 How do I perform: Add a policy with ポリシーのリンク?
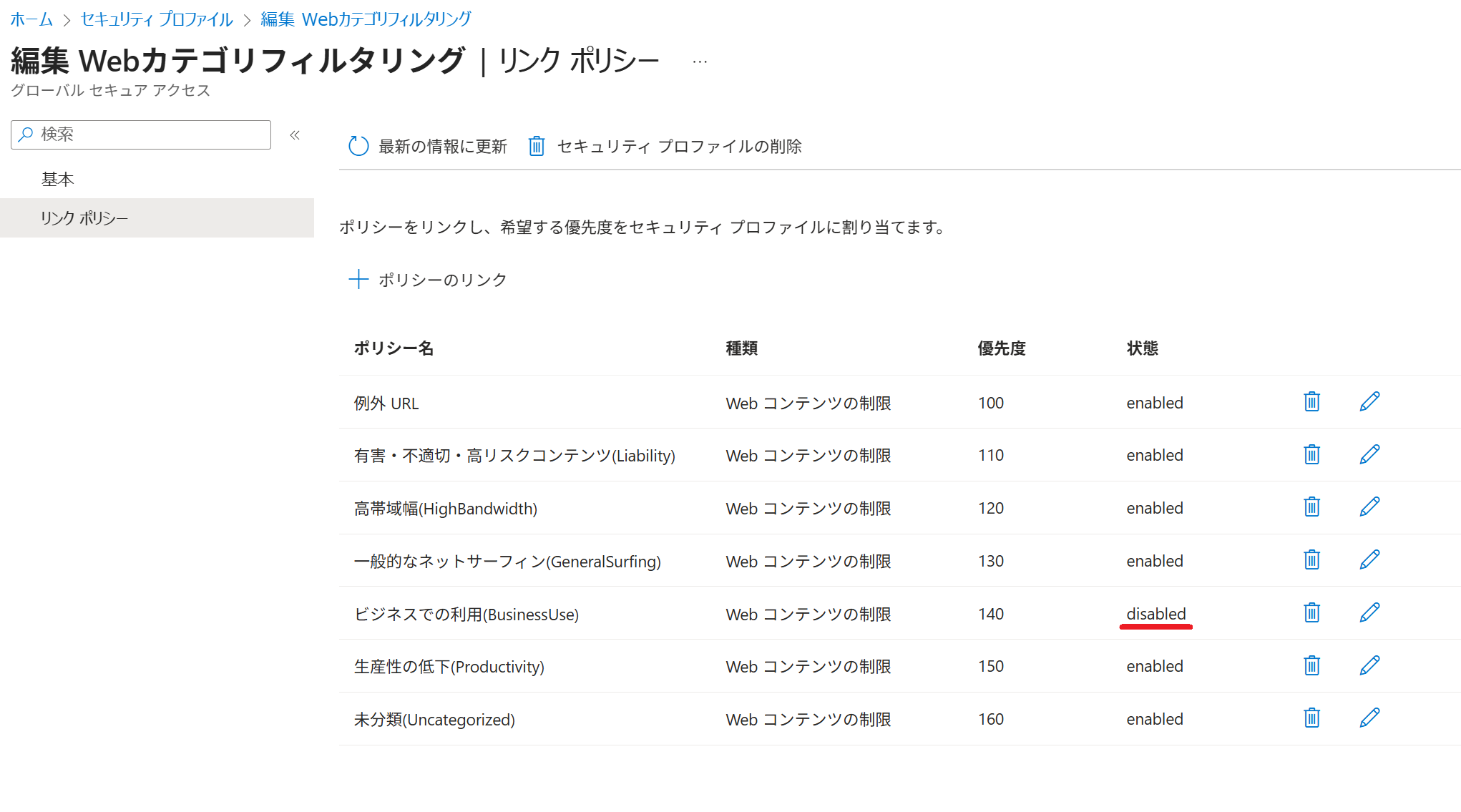point(428,280)
